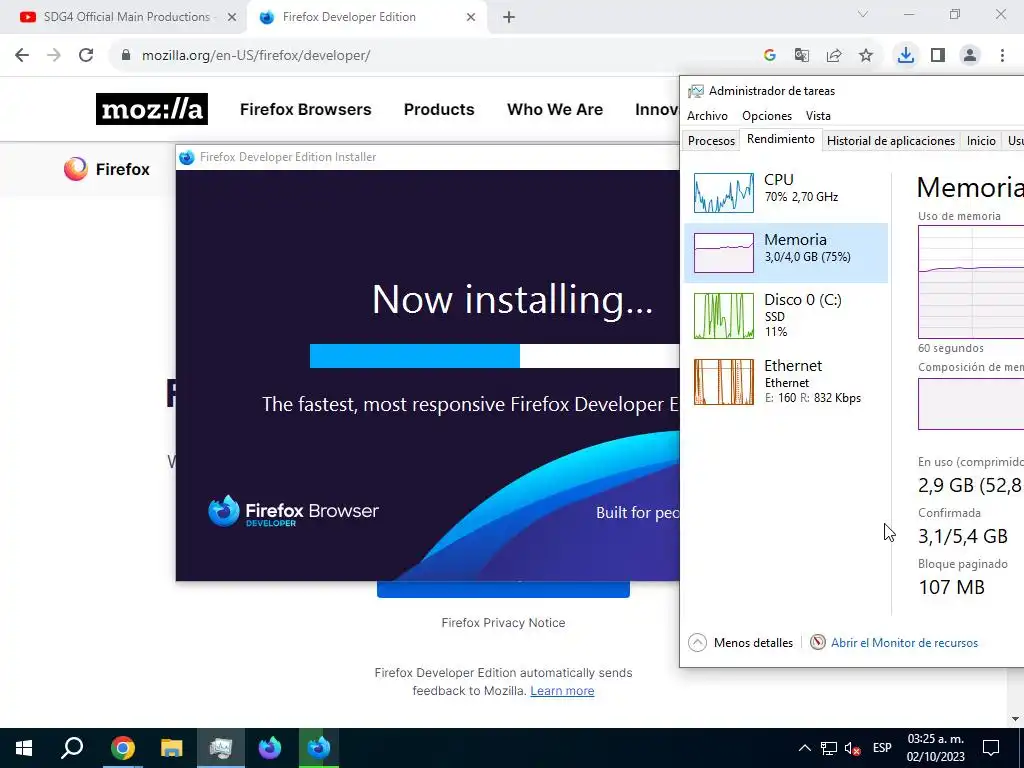The width and height of the screenshot is (1024, 768).
Task: Open Who We Are nav menu
Action: click(555, 109)
